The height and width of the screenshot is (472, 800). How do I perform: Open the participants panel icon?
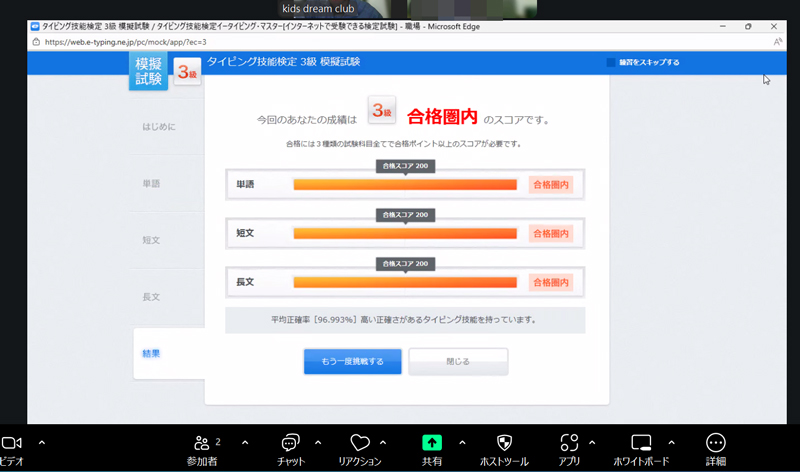(x=202, y=443)
